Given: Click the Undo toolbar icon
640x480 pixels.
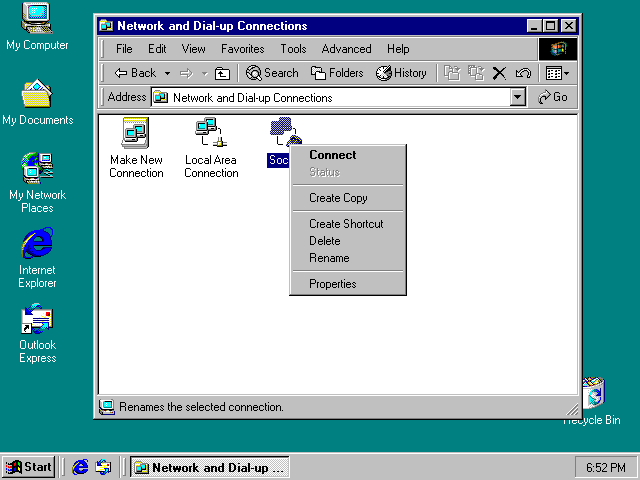Looking at the screenshot, I should pyautogui.click(x=523, y=73).
